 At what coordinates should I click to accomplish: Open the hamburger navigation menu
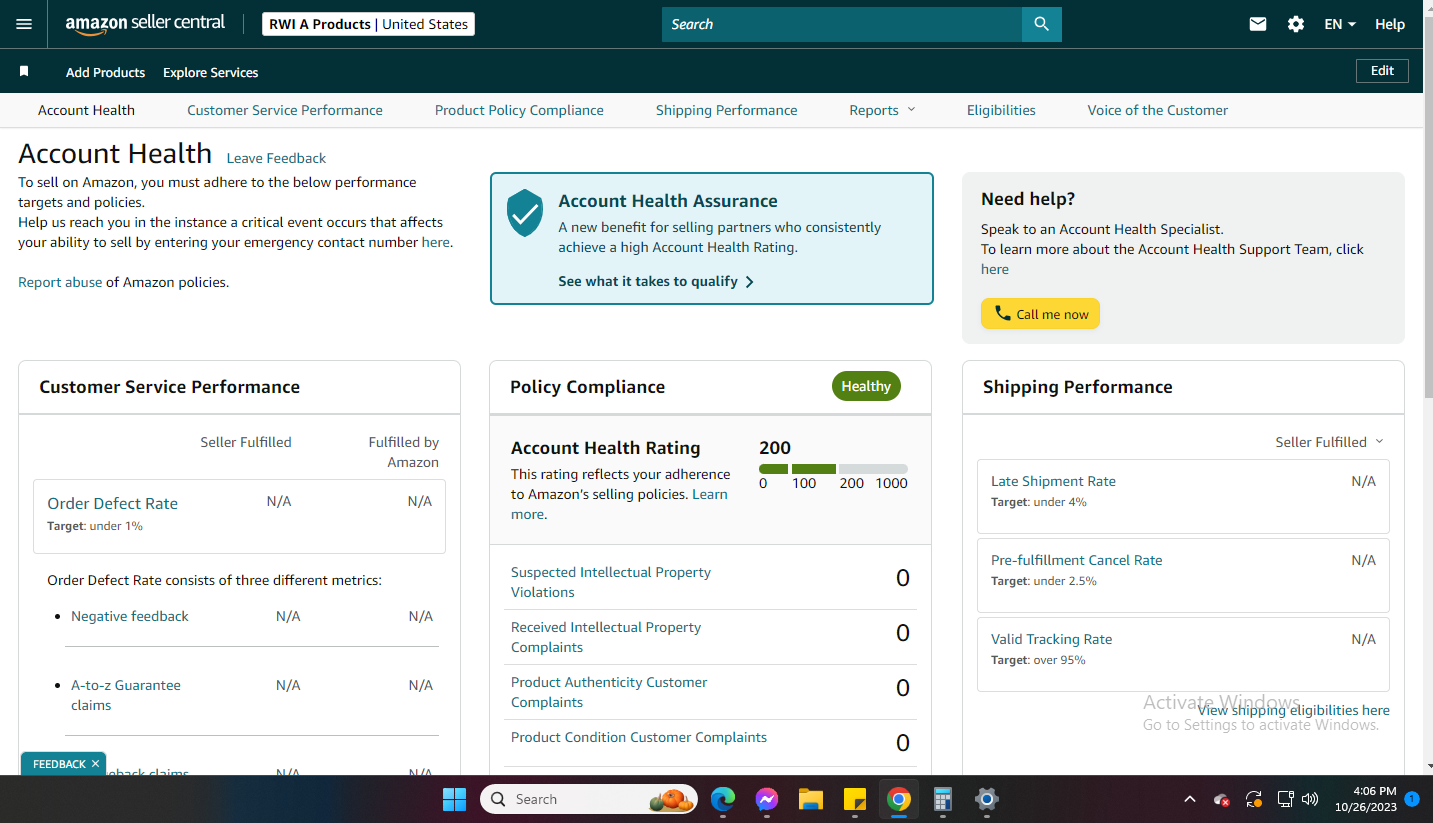[24, 24]
